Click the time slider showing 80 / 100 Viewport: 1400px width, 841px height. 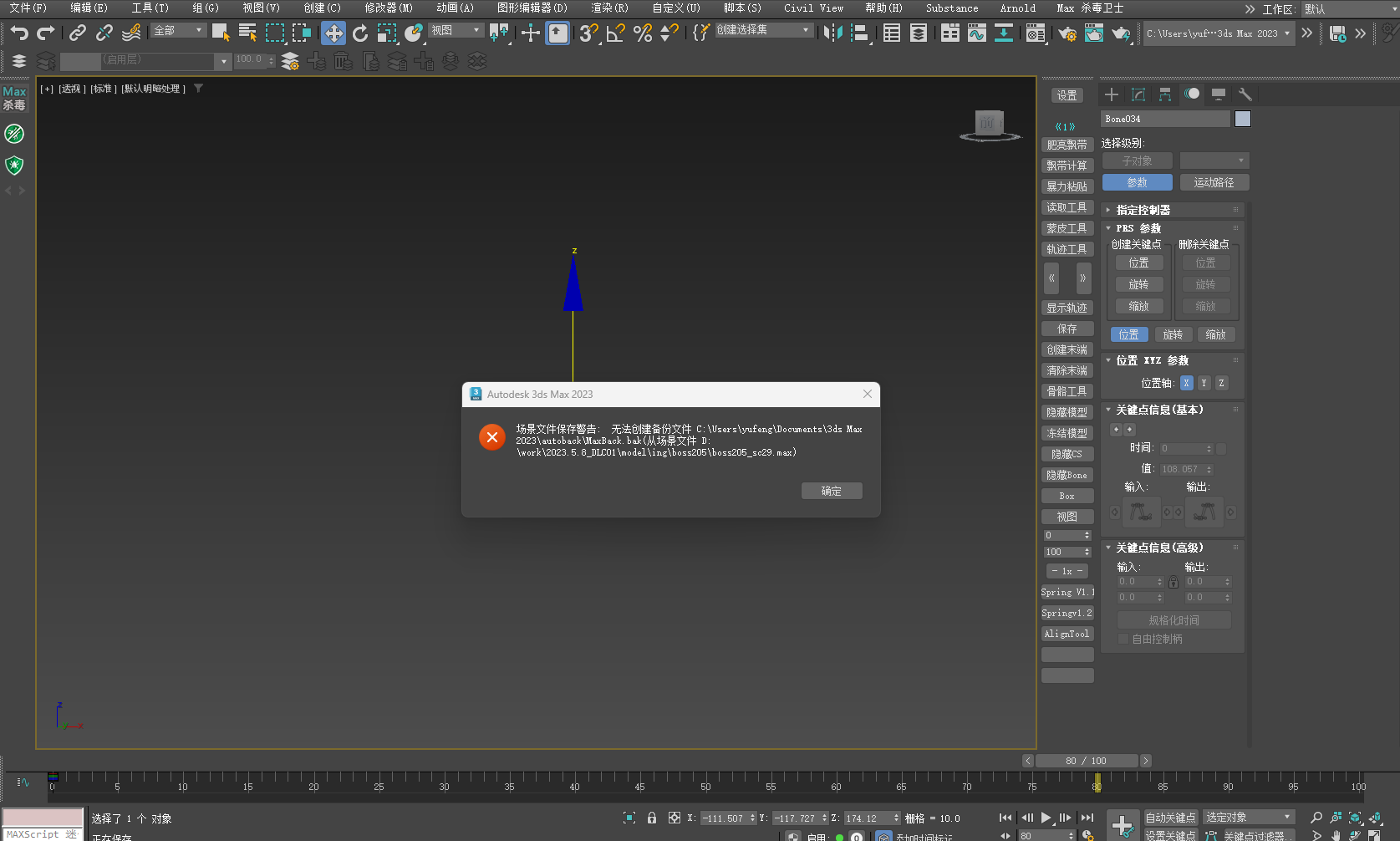click(1087, 761)
